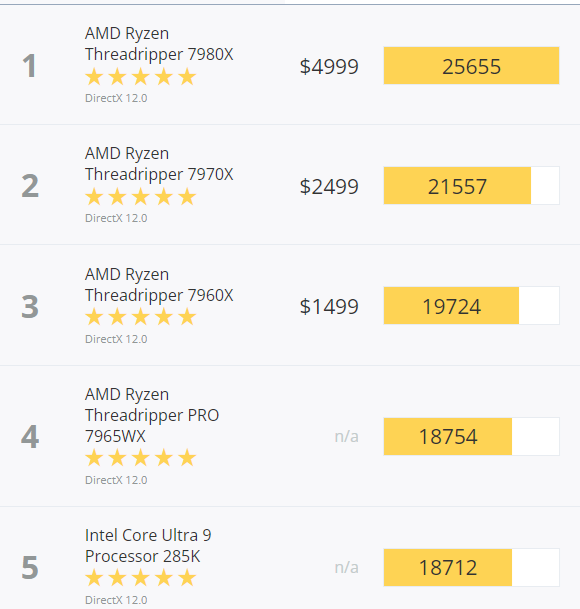The height and width of the screenshot is (609, 580).
Task: Click the 21557 score bar
Action: pyautogui.click(x=471, y=186)
